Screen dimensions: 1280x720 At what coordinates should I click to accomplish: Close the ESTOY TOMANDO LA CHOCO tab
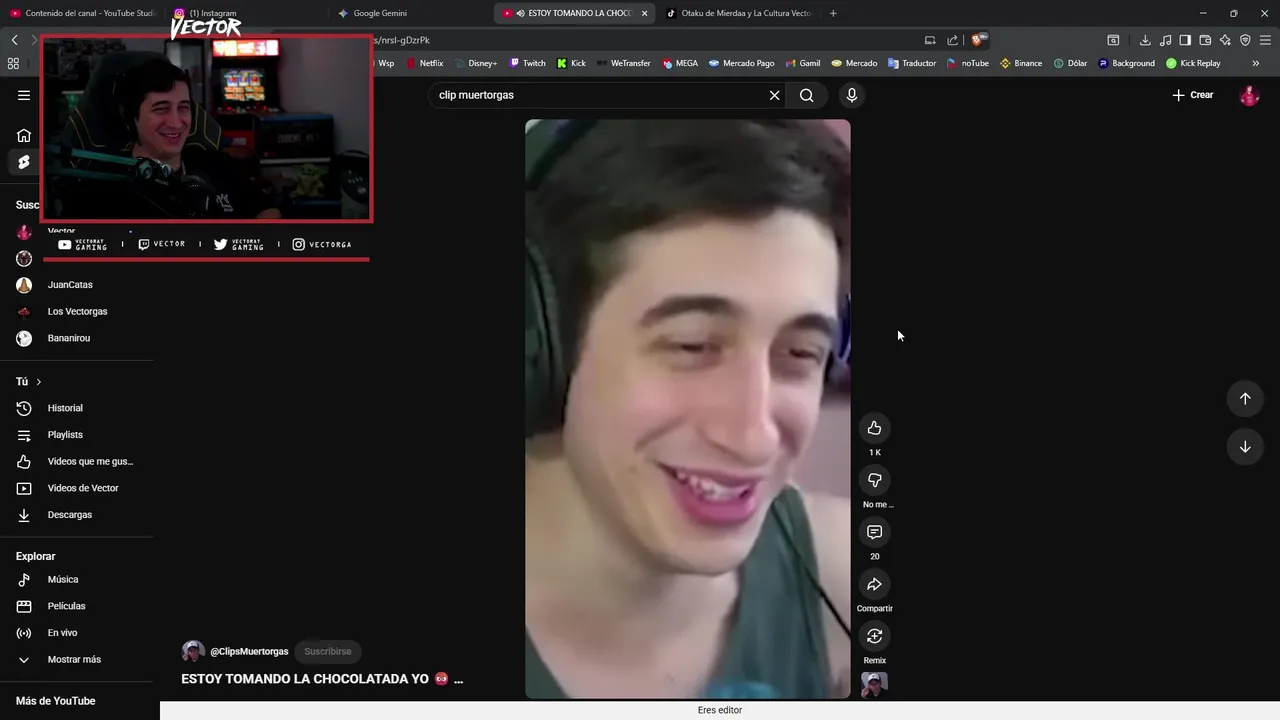click(x=645, y=13)
